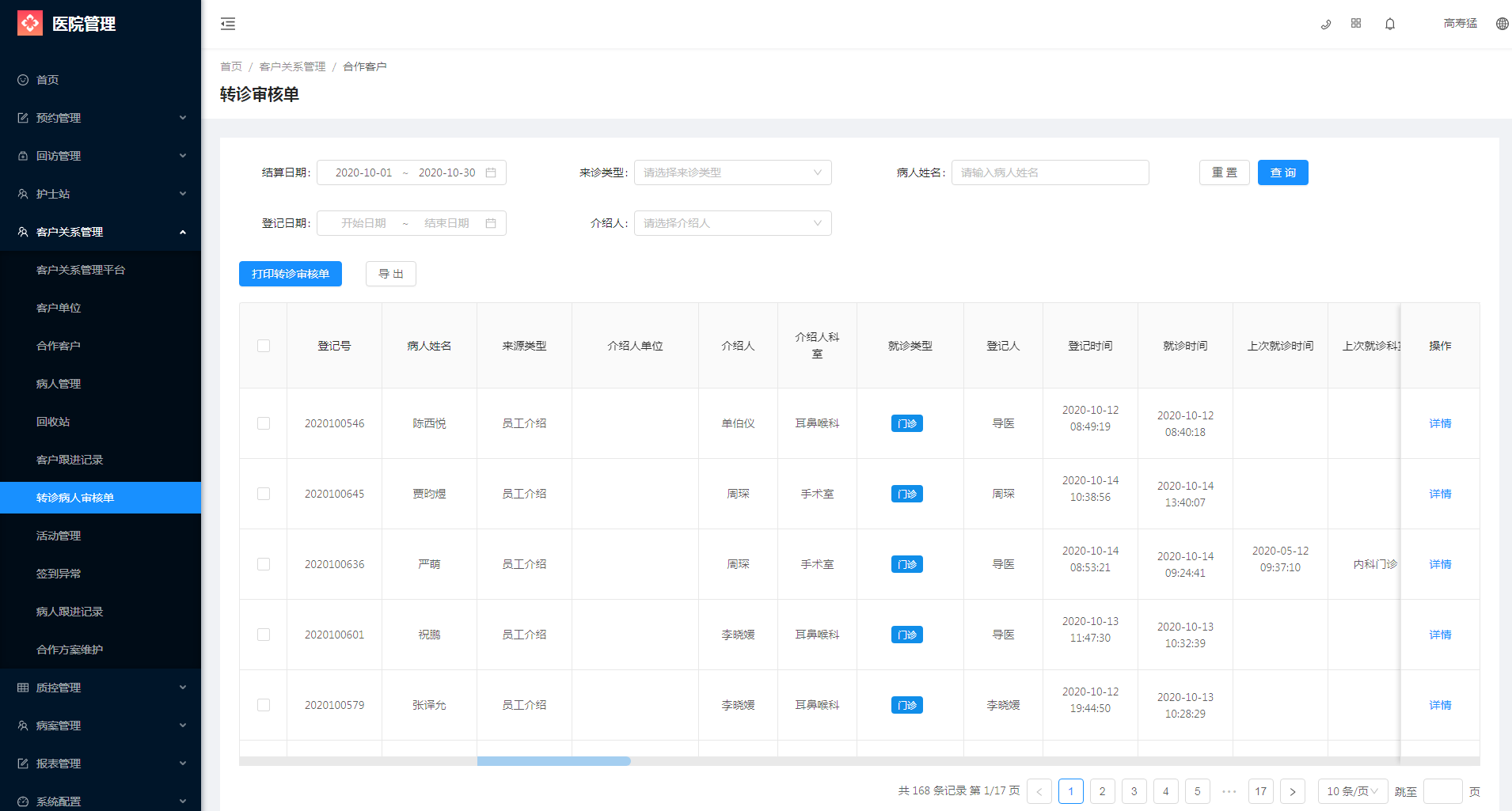Click the calendar icon in 结算日期 field

tap(491, 172)
